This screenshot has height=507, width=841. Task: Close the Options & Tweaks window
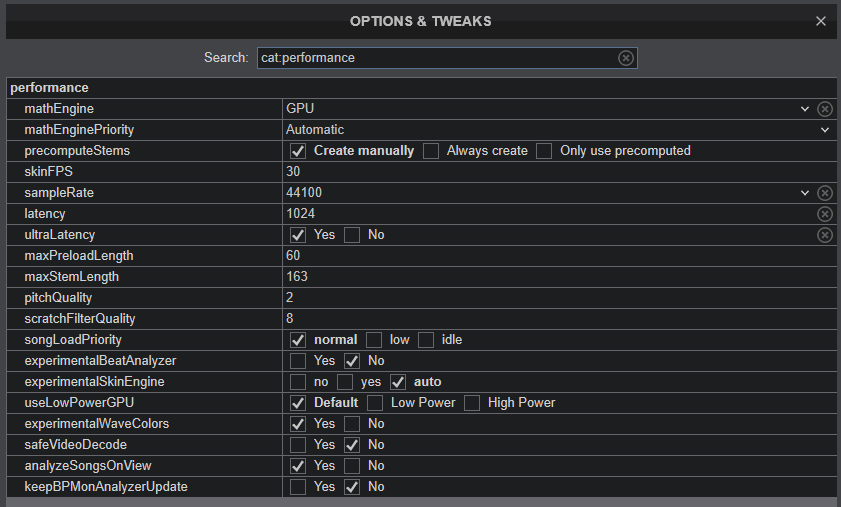pyautogui.click(x=821, y=21)
